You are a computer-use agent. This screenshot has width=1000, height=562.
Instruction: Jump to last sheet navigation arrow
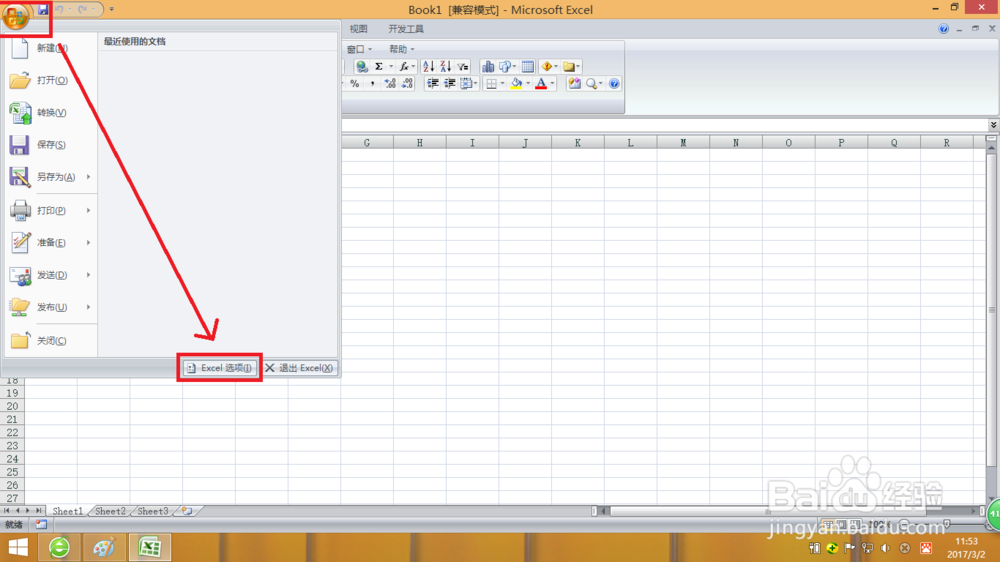click(x=38, y=511)
